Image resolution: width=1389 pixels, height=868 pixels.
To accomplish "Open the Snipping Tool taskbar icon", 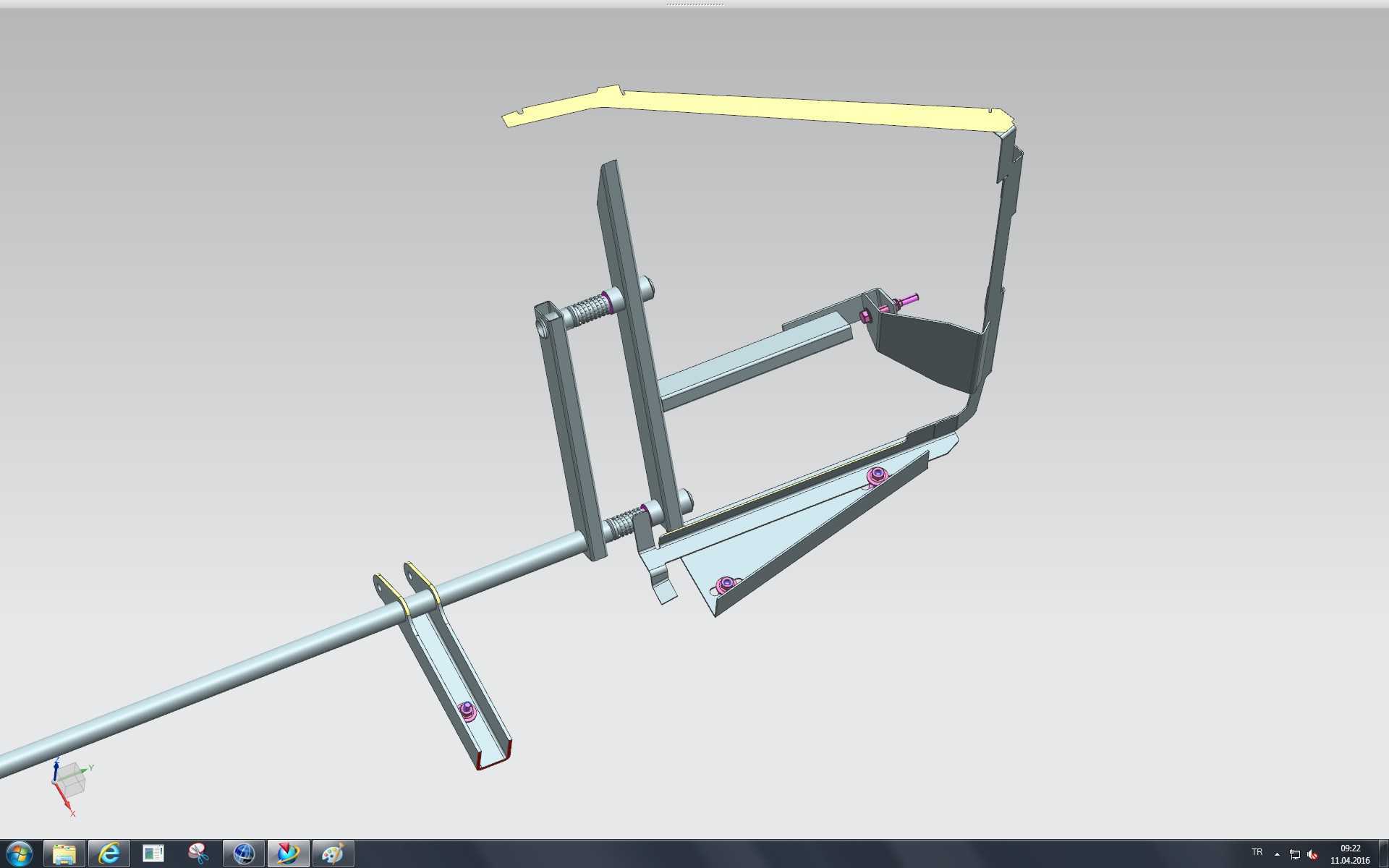I will (x=198, y=854).
